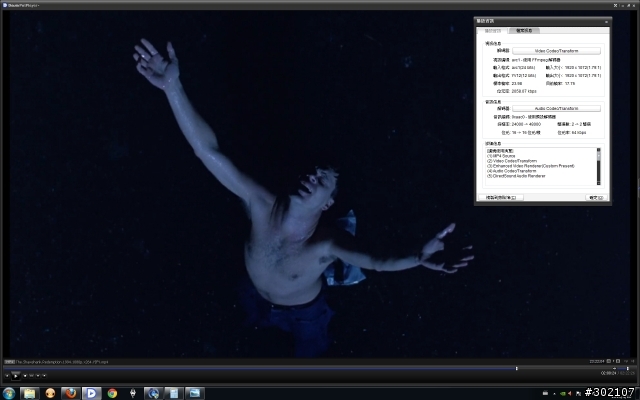The width and height of the screenshot is (640, 400).
Task: Open the Windows Start menu
Action: coord(8,393)
